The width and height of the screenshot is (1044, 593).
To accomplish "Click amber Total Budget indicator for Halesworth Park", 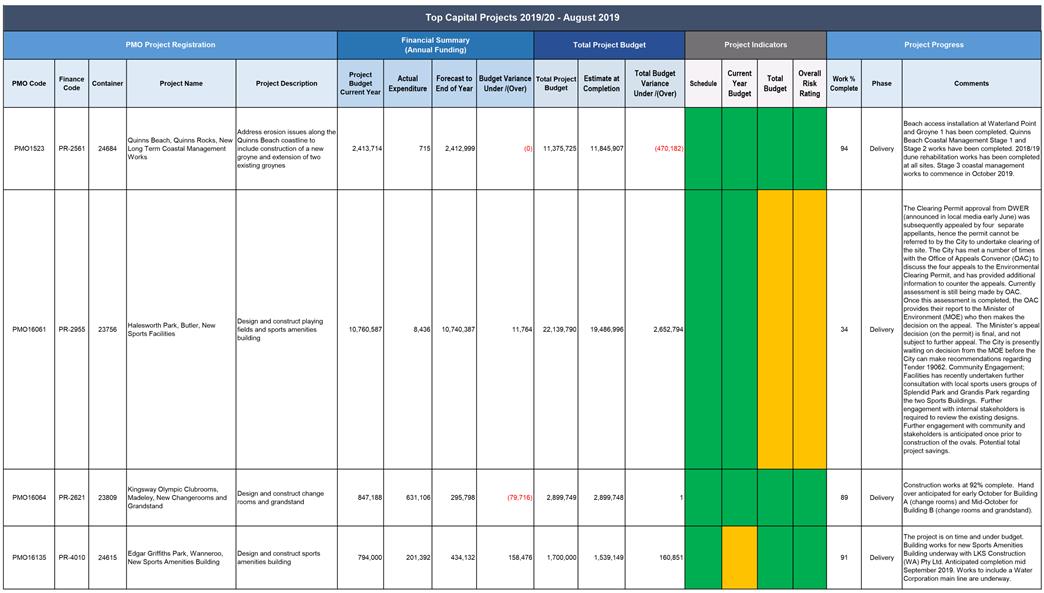I will click(x=775, y=329).
